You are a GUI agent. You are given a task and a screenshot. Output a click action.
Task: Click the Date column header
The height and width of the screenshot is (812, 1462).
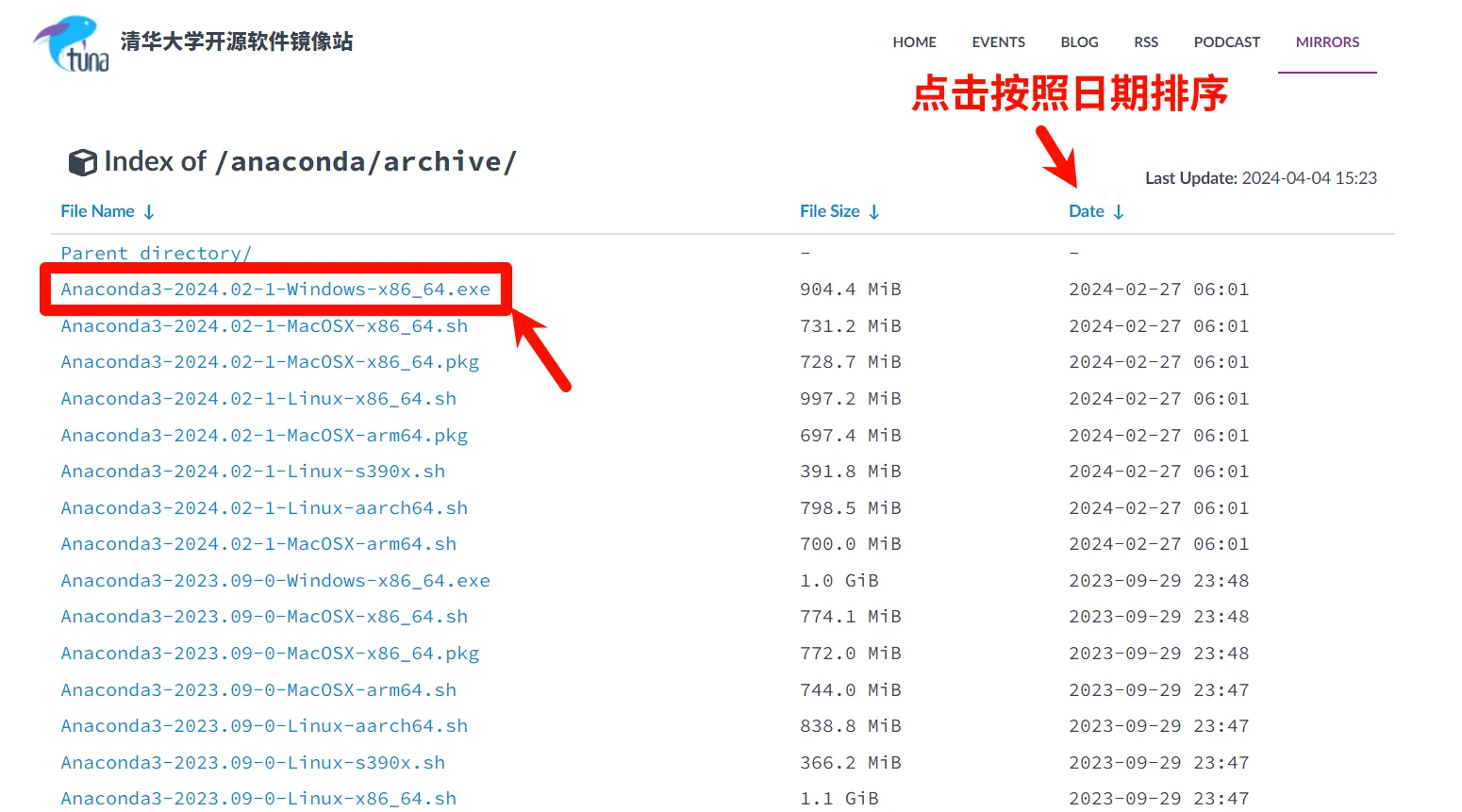(1087, 211)
